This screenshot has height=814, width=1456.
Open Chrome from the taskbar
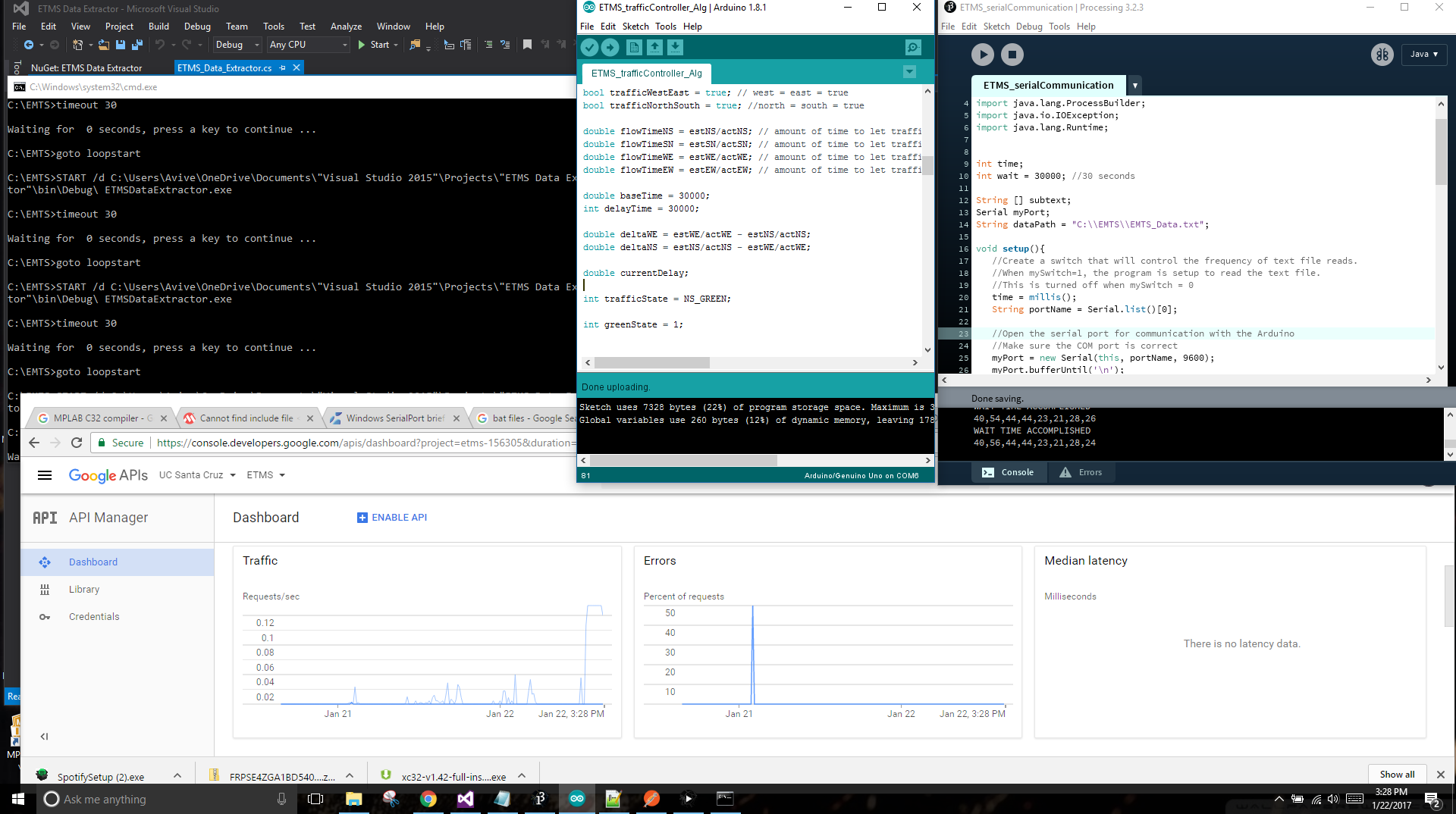(x=428, y=799)
